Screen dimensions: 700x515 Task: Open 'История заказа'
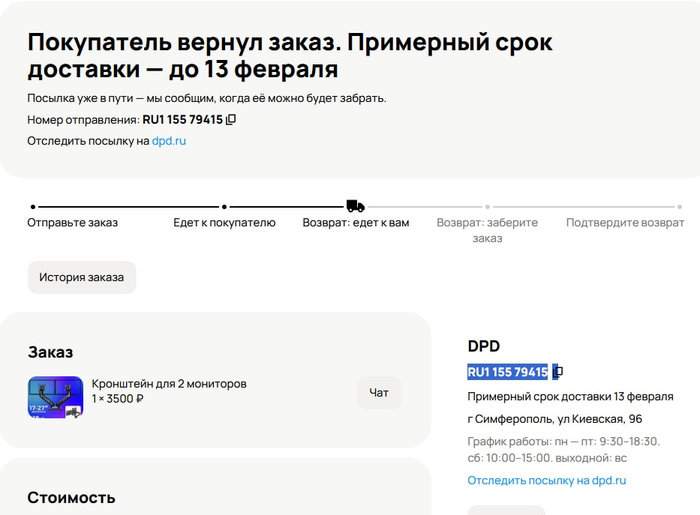(81, 277)
